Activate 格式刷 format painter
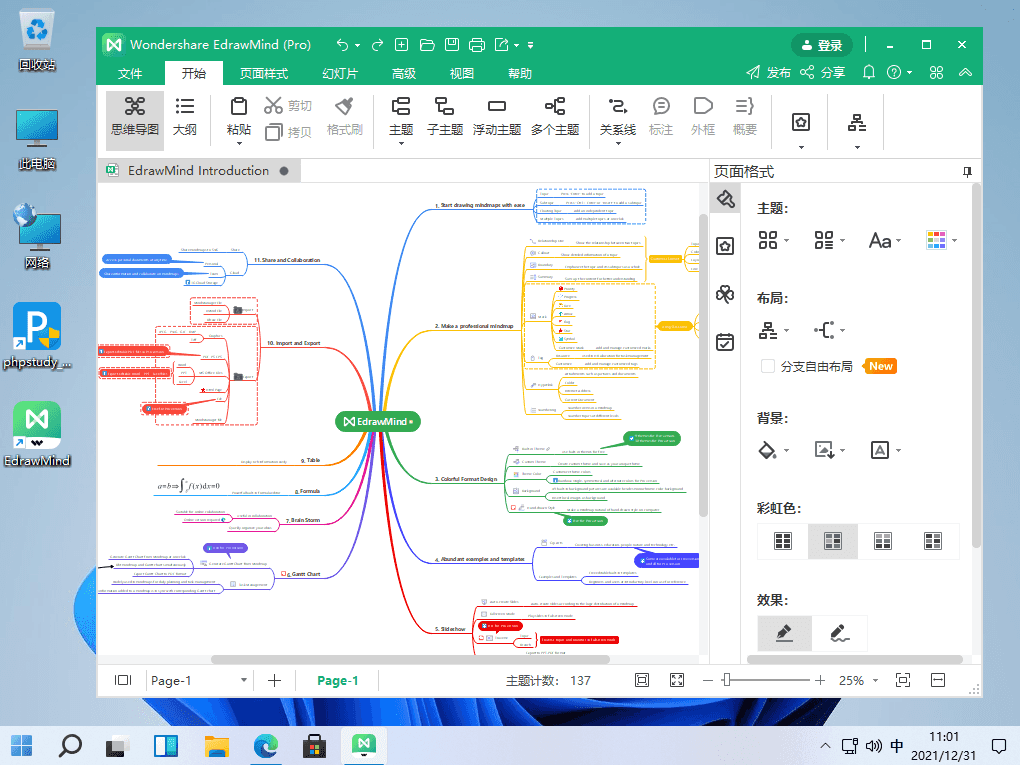The width and height of the screenshot is (1020, 765). [x=344, y=117]
